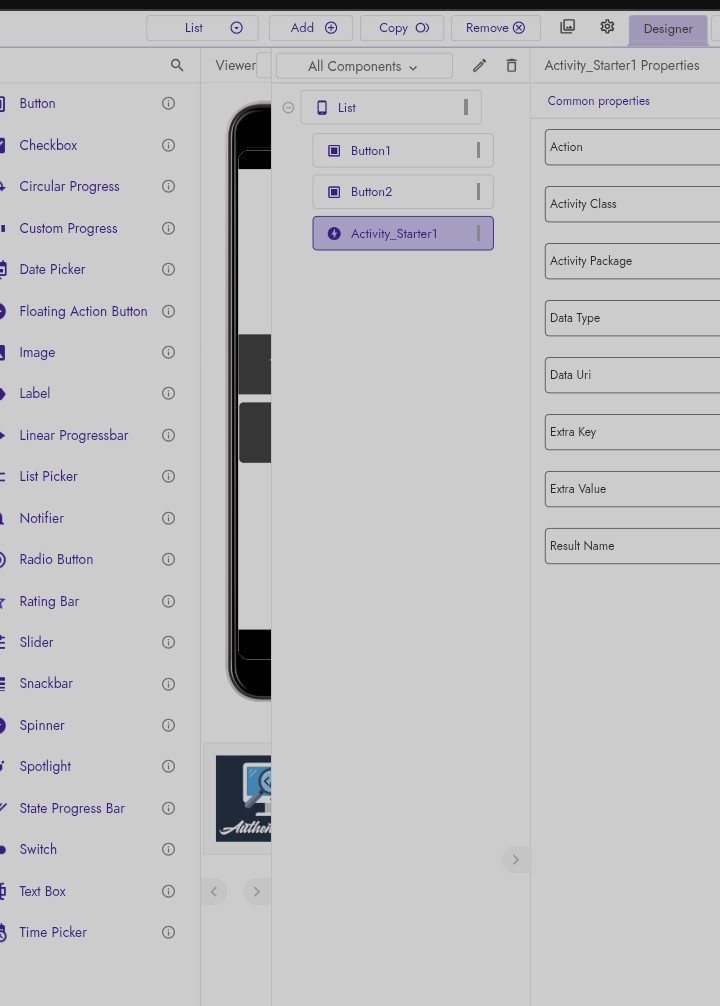Select the Custom Progress component

point(69,228)
